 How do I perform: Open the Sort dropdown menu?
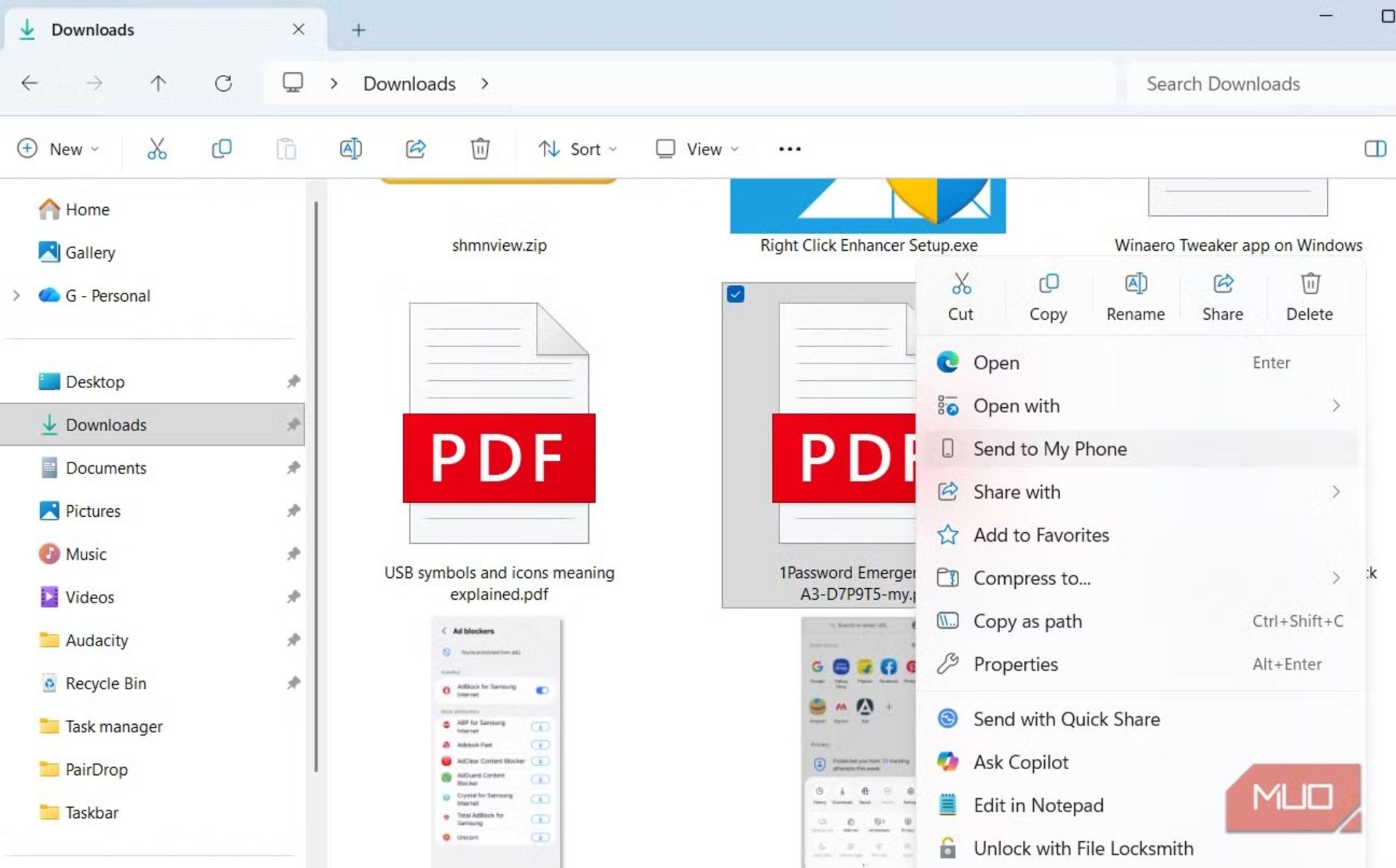click(578, 149)
